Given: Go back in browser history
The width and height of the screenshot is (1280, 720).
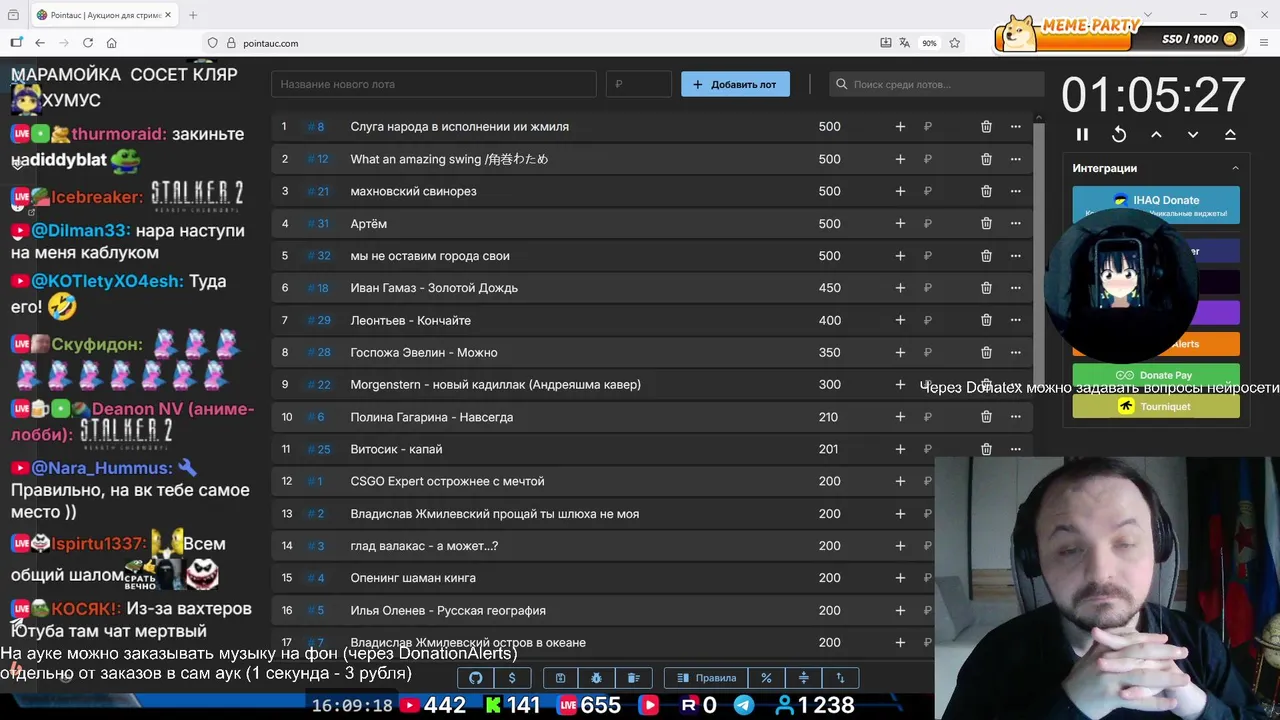Looking at the screenshot, I should (x=40, y=43).
